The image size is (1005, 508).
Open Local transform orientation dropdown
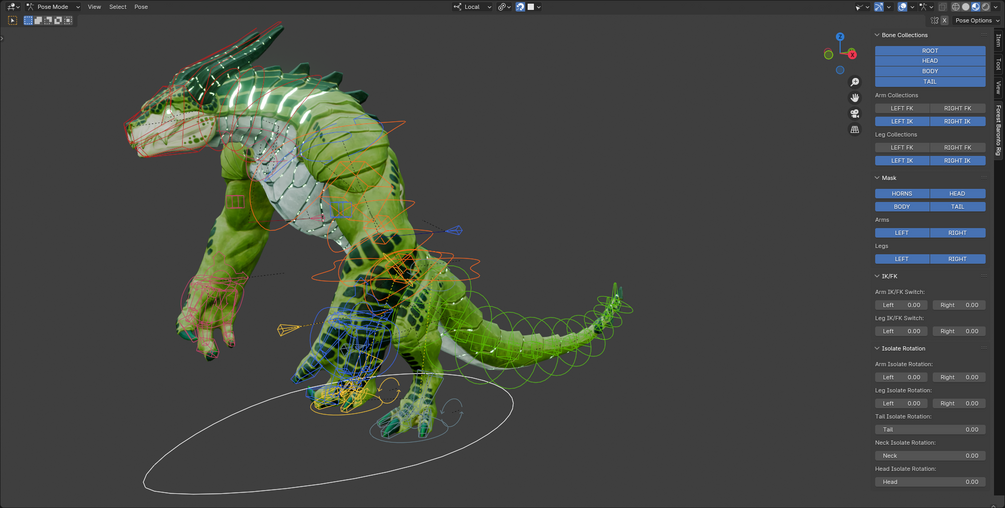[x=472, y=7]
